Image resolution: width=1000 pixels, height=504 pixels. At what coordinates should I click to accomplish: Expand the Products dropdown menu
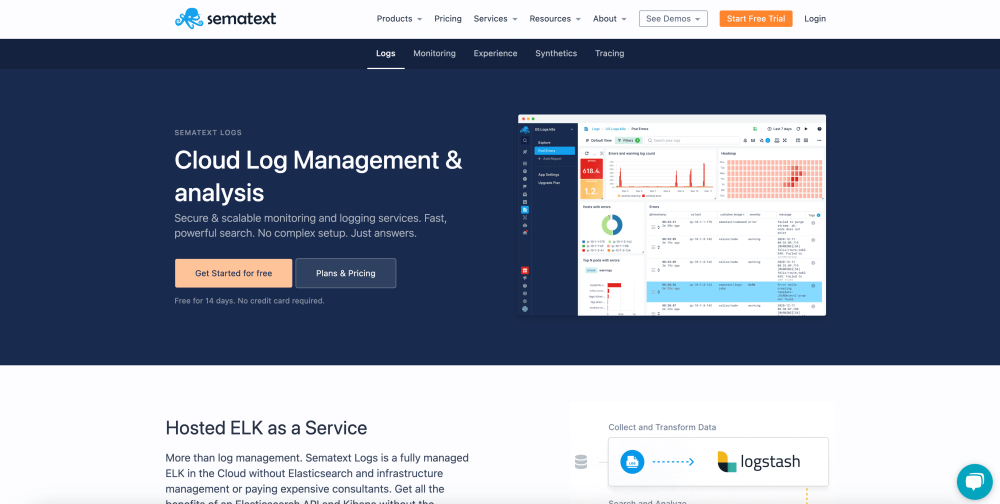pos(399,19)
